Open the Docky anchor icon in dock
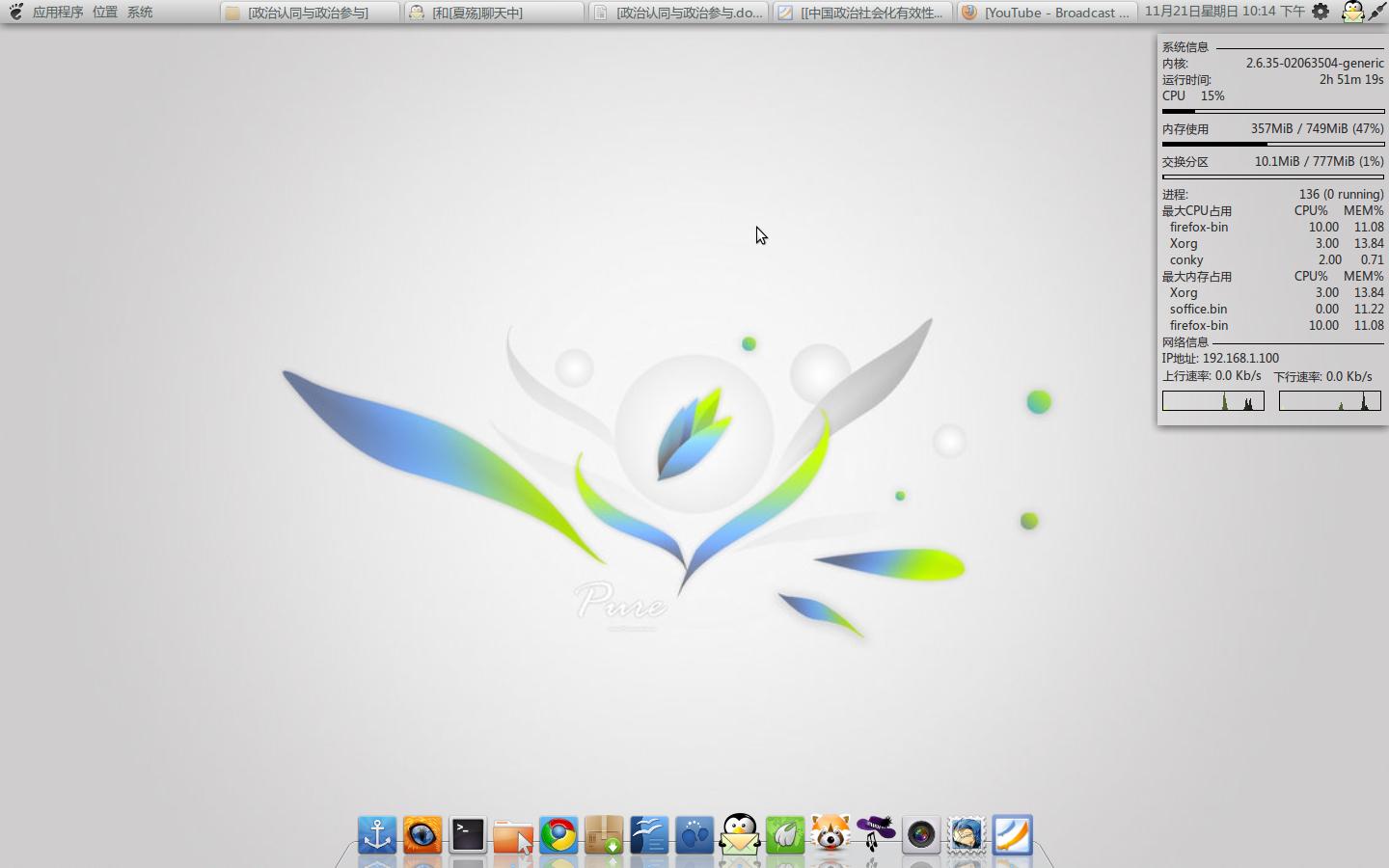The height and width of the screenshot is (868, 1389). coord(377,835)
